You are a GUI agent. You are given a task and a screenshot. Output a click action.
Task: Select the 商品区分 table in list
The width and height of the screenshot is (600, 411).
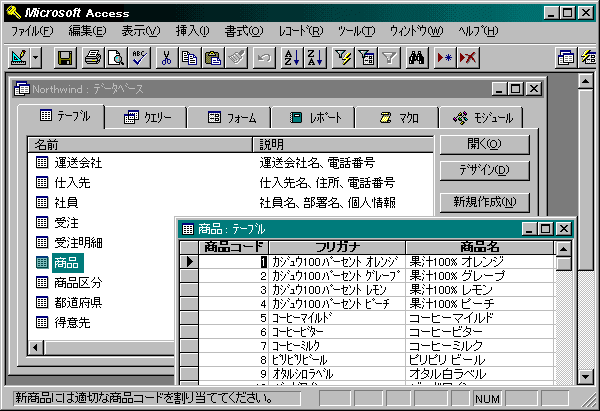click(x=69, y=282)
